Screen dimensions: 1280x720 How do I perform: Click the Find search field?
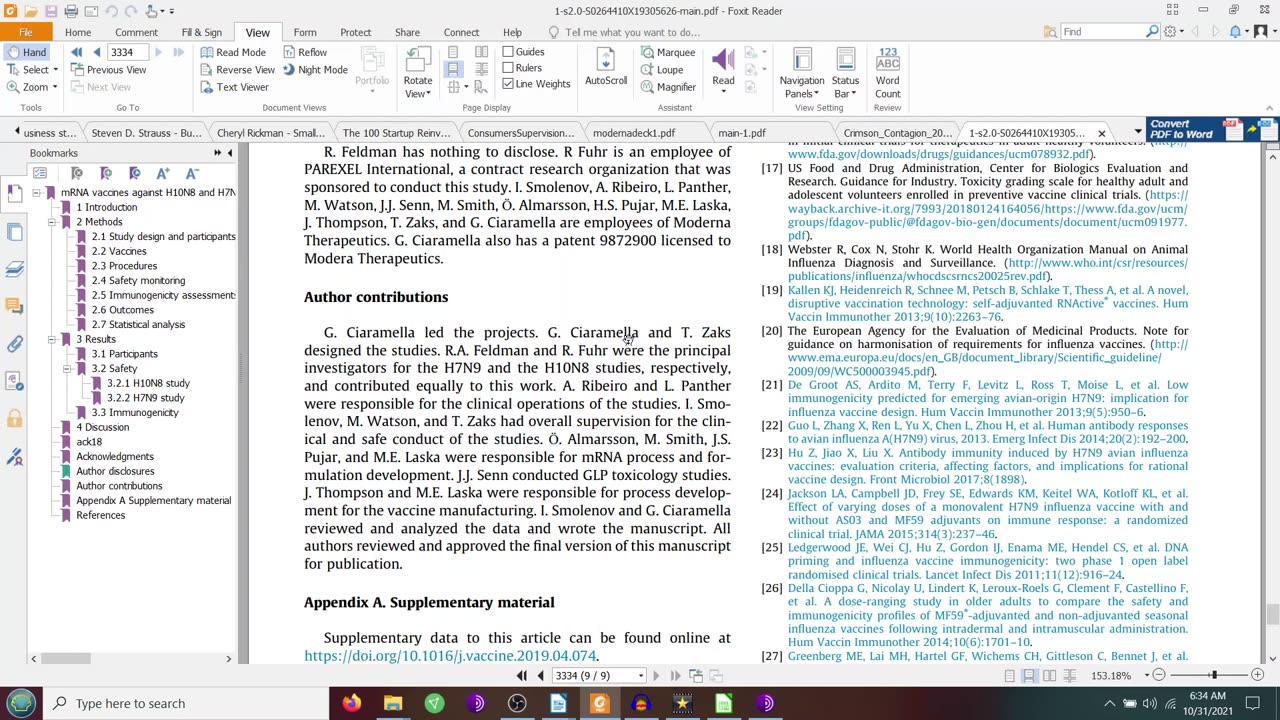(x=1102, y=32)
